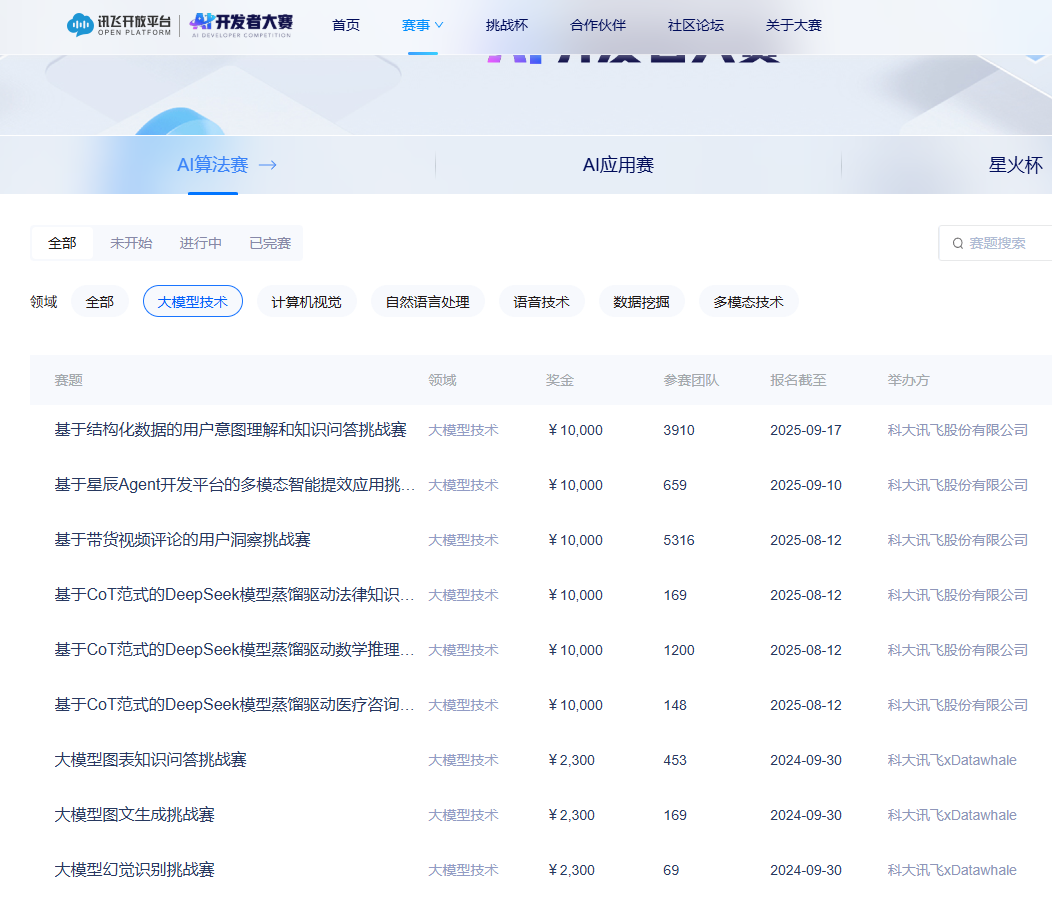Click team count 659

(x=675, y=485)
